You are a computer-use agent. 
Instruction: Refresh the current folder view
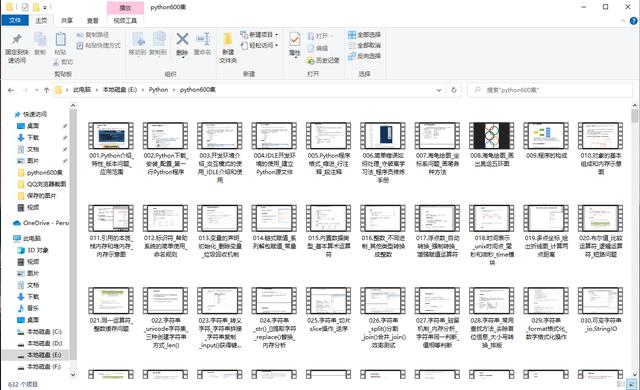pos(453,90)
